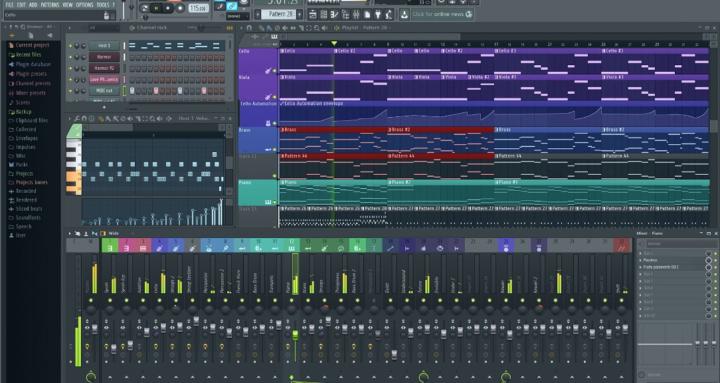Open the Playlist view from toolbar
This screenshot has width=720, height=383.
[313, 15]
